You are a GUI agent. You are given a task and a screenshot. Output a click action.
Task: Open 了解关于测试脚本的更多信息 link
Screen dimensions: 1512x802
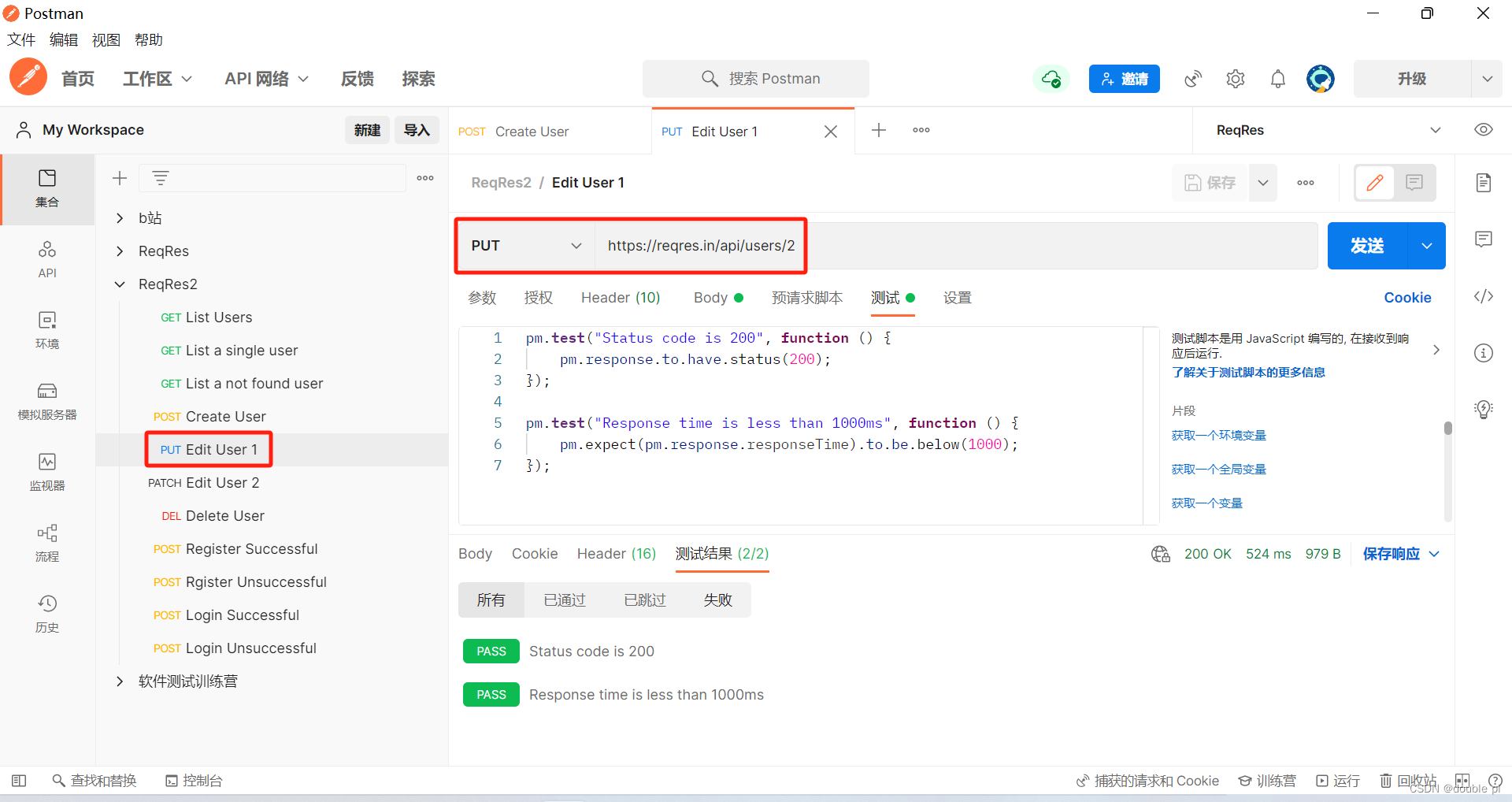click(1248, 373)
